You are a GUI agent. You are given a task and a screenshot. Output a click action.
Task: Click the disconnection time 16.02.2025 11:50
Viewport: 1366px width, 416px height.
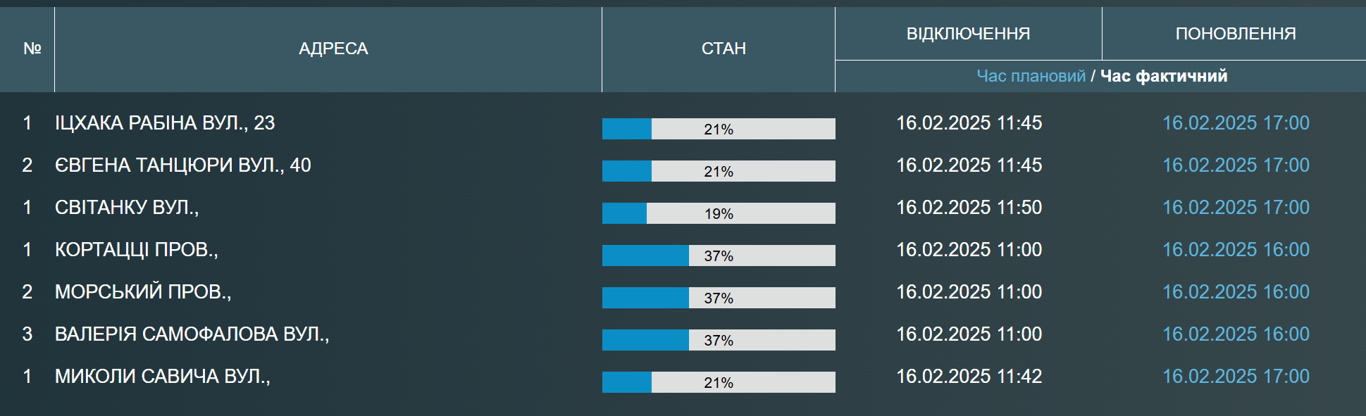pyautogui.click(x=968, y=207)
